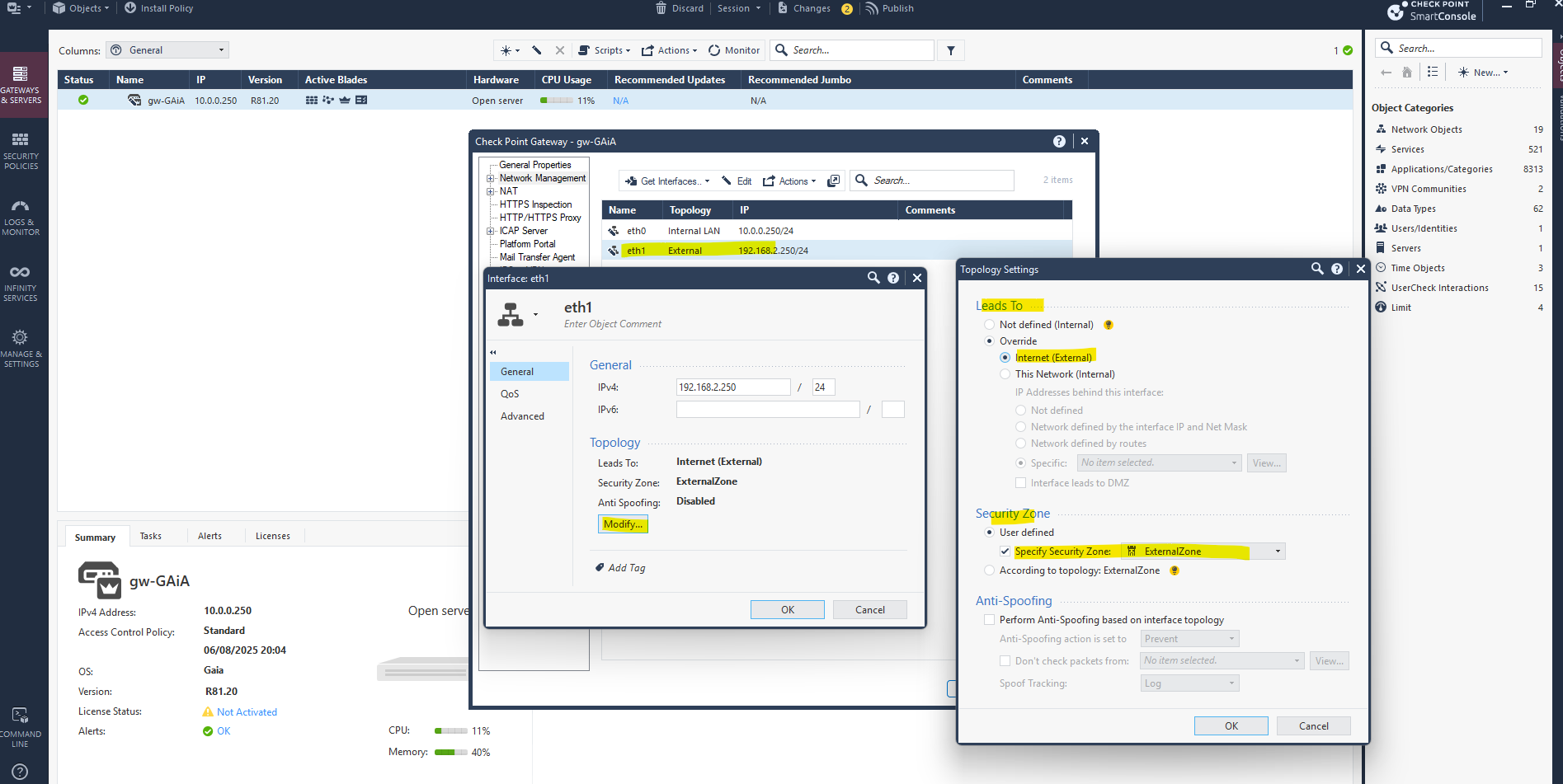Open the Objects menu in title bar

pos(81,8)
